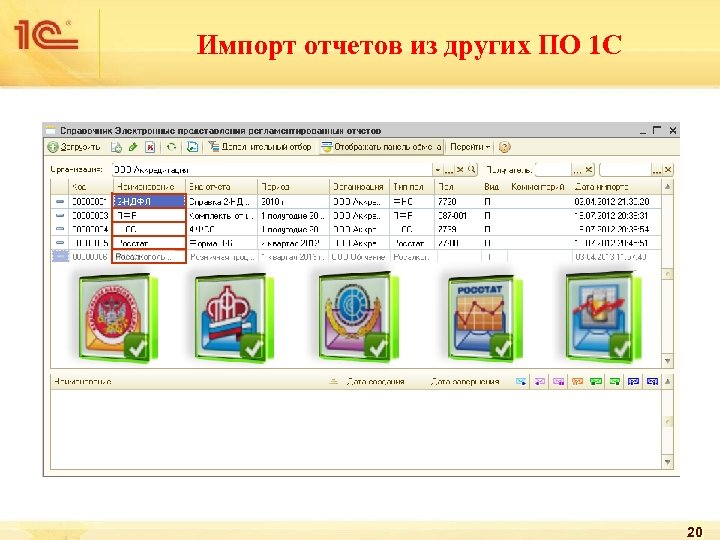Viewport: 720px width, 540px height.
Task: Open Дополнительный отбор filter
Action: tap(260, 147)
